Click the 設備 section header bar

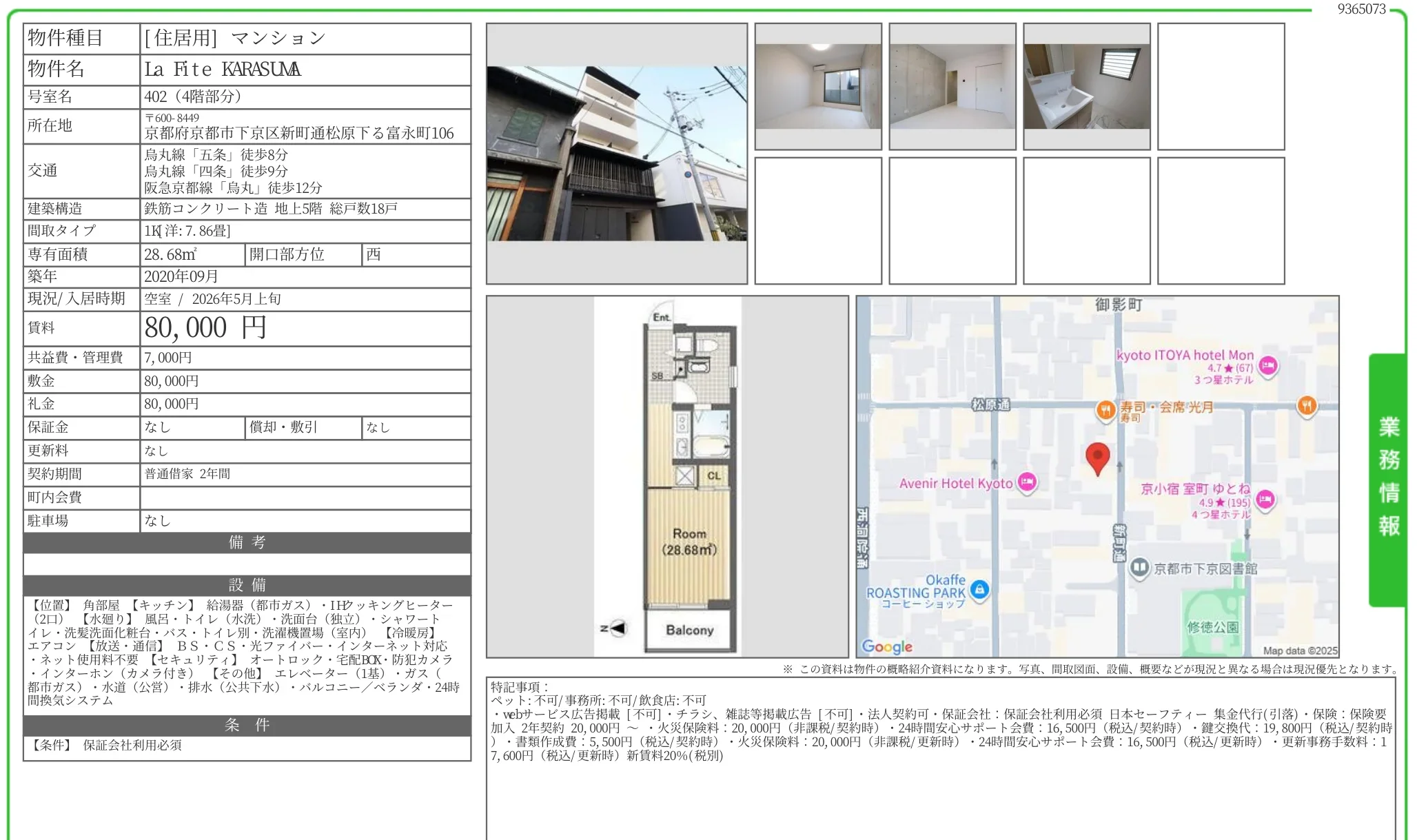click(x=247, y=585)
